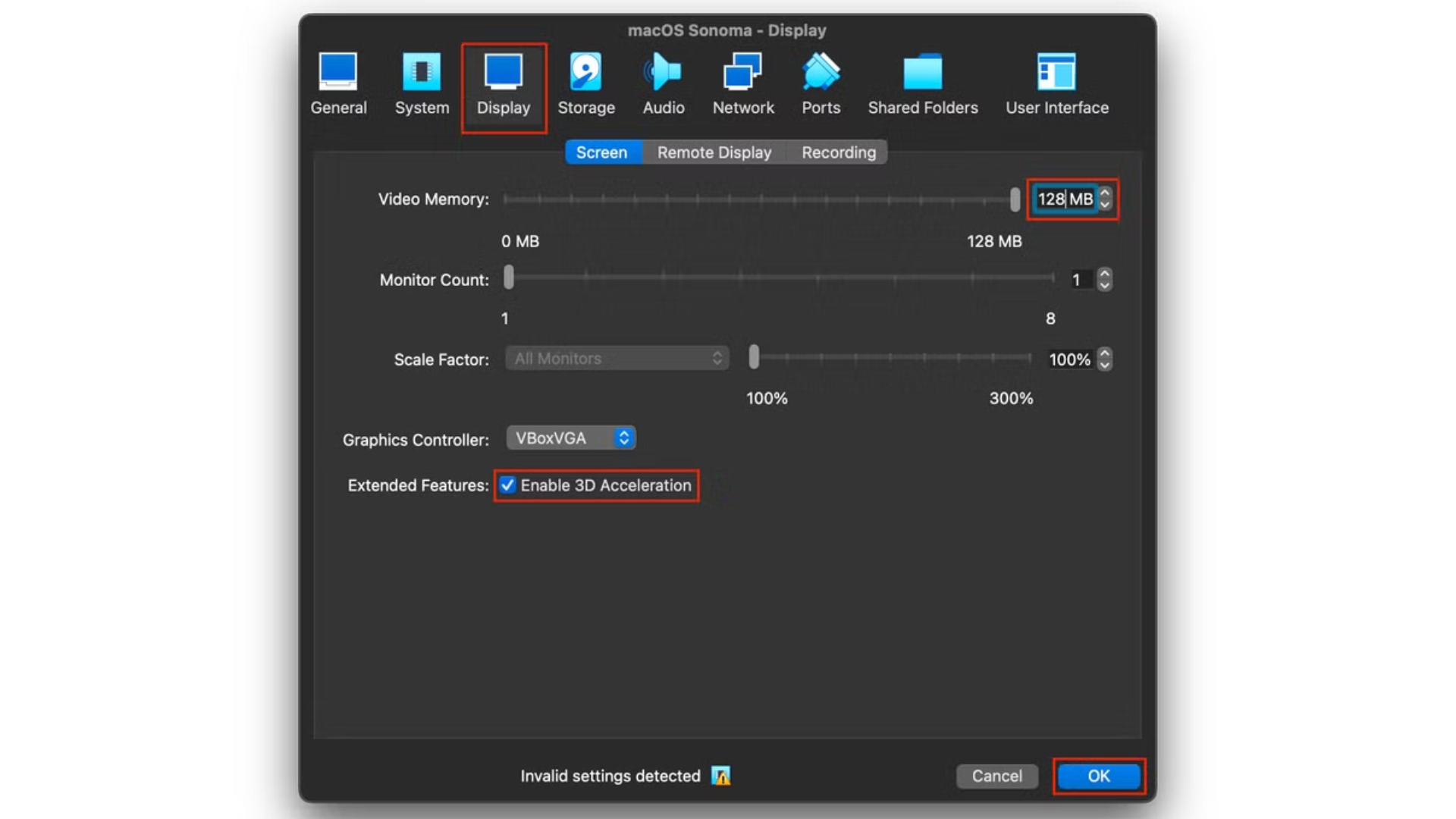Image resolution: width=1456 pixels, height=819 pixels.
Task: Click the Invalid settings detected text
Action: 610,776
